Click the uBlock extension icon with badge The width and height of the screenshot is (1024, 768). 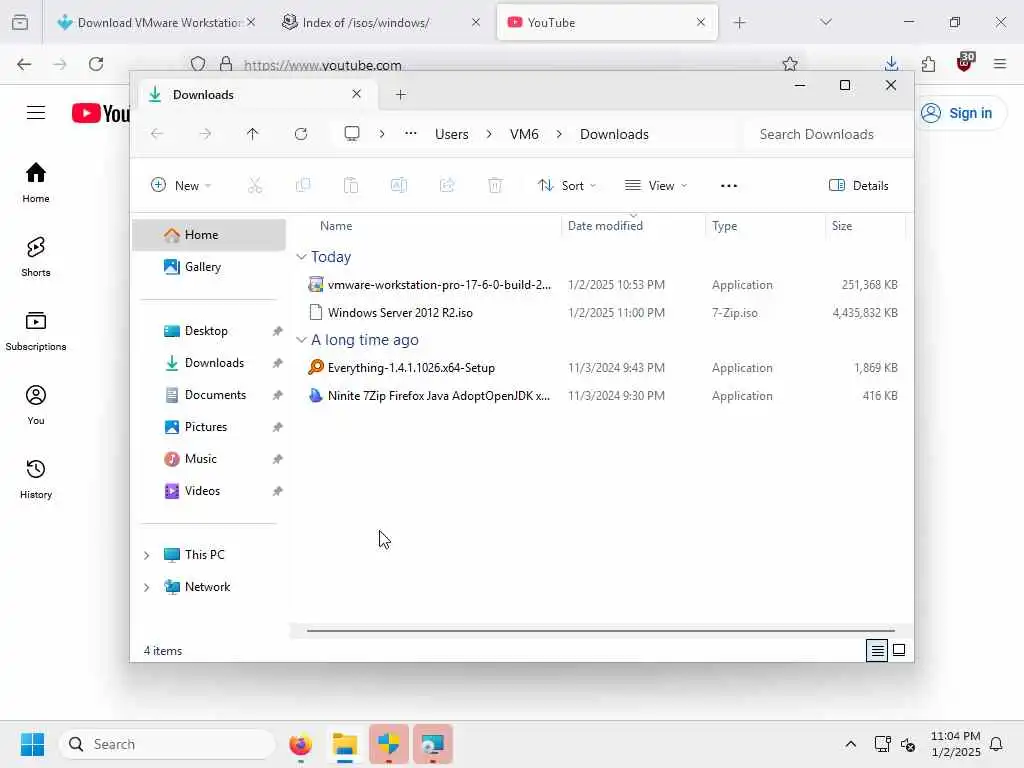pos(965,62)
